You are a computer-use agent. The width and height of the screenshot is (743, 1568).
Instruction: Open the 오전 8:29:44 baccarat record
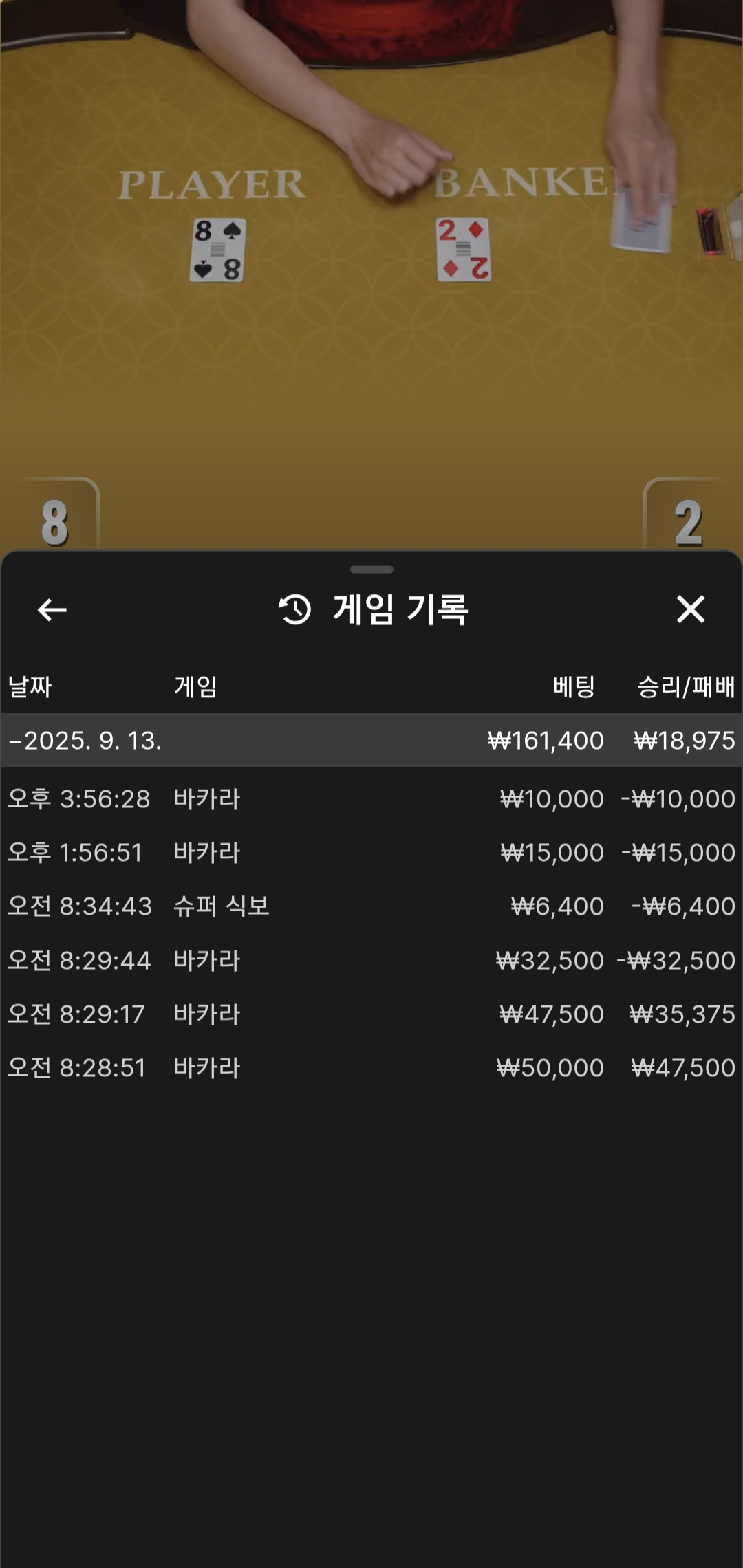pos(371,960)
